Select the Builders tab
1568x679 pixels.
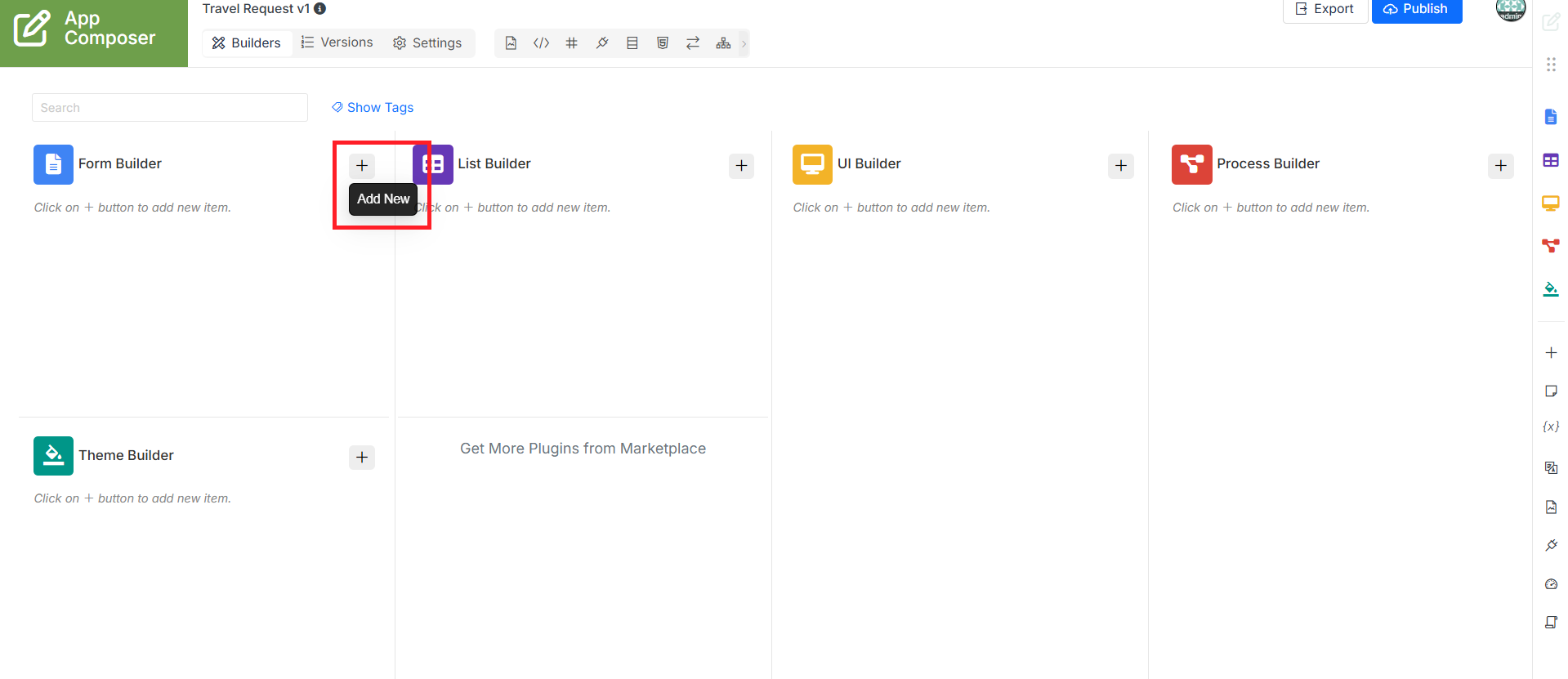[246, 42]
